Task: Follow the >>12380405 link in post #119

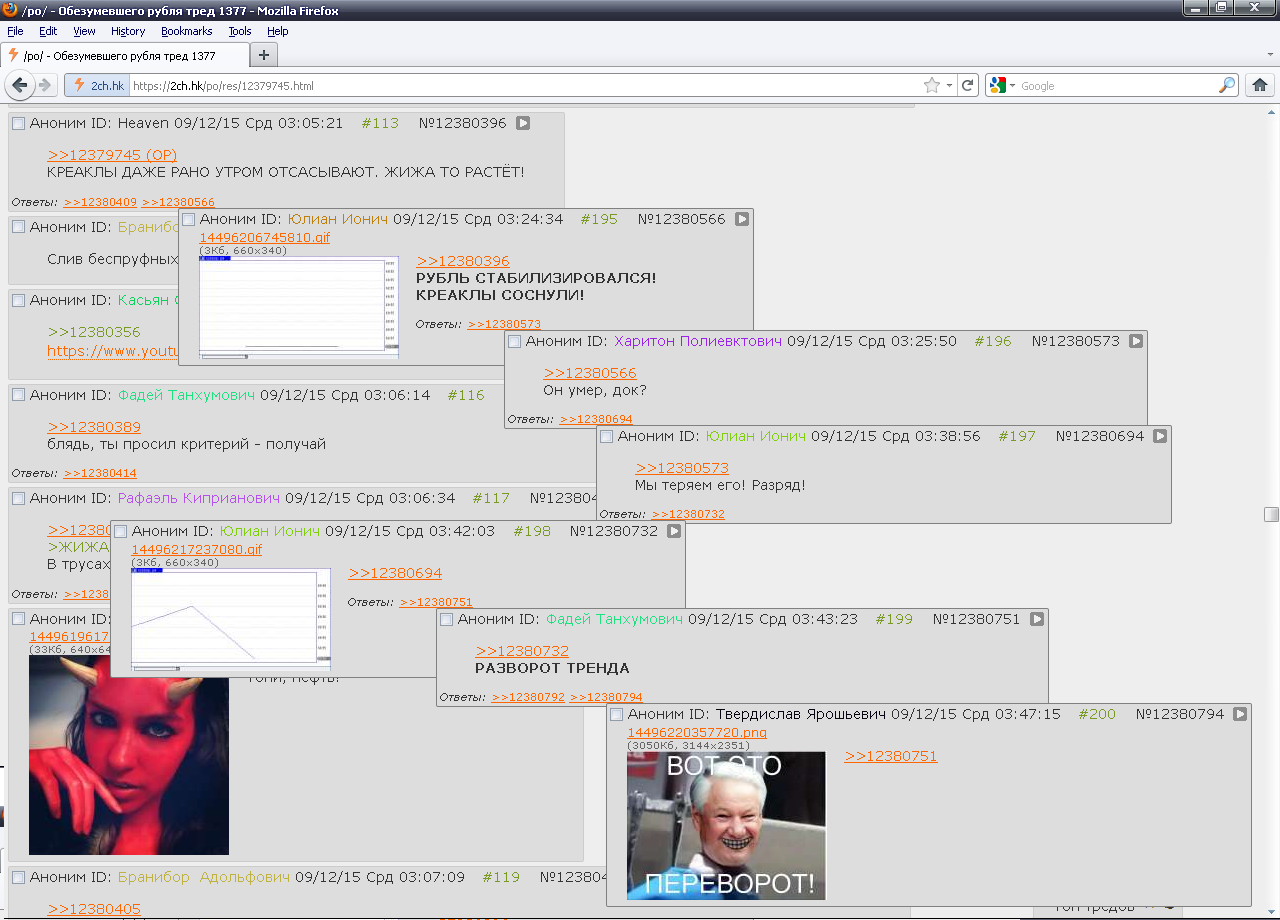Action: 94,909
